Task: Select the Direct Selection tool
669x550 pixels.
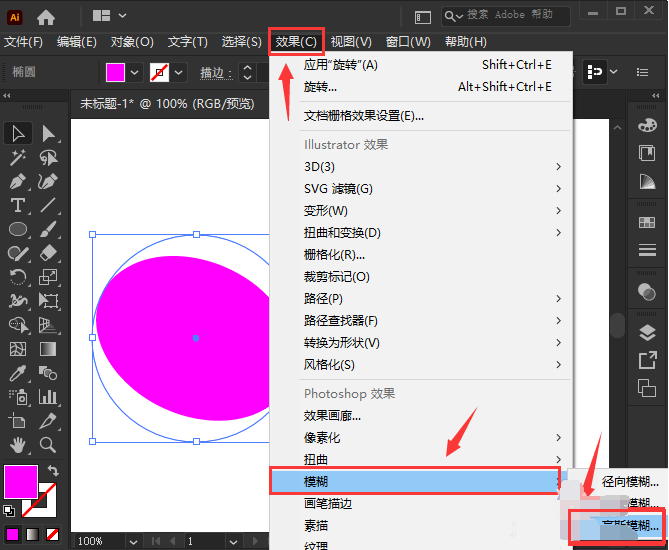Action: coord(48,134)
